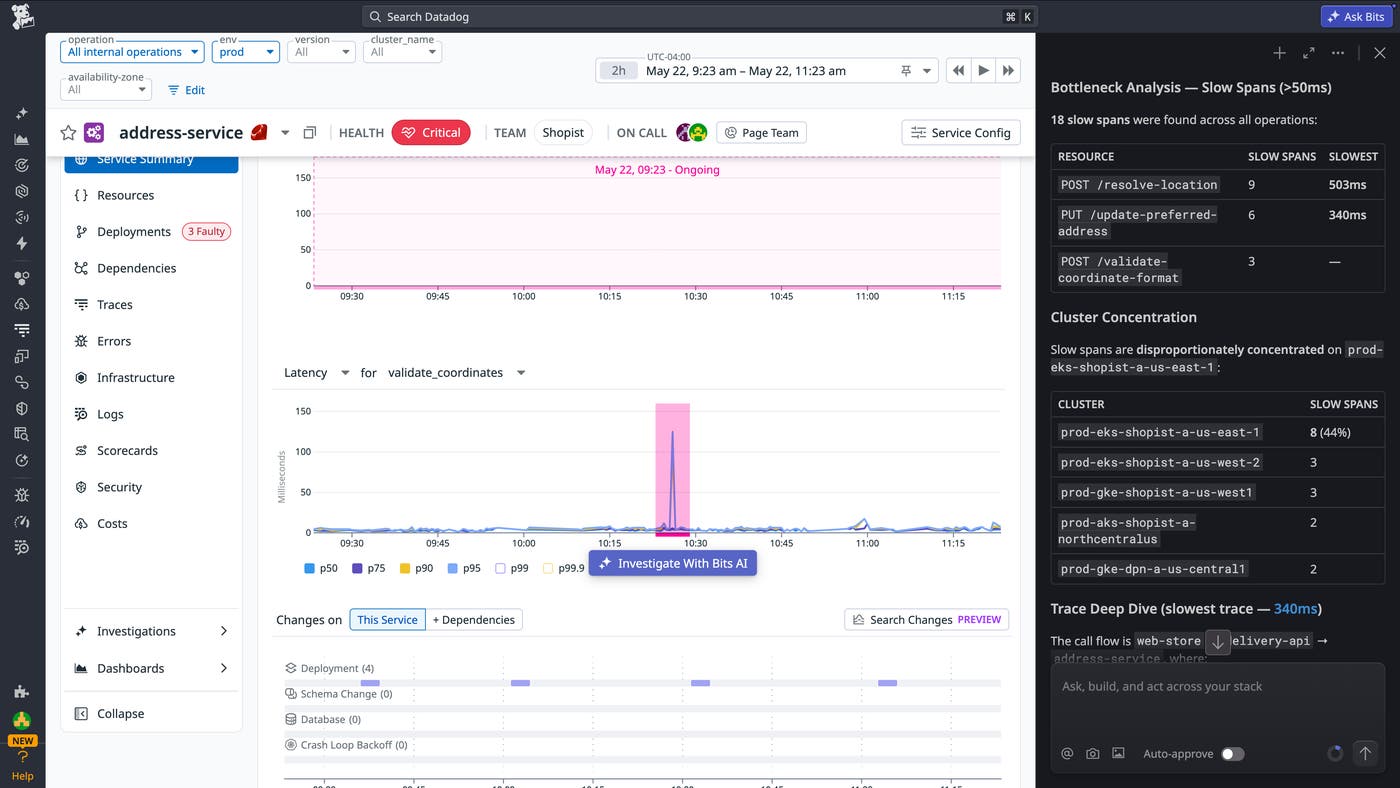Expand the Investigations section
This screenshot has width=1400, height=788.
152,631
